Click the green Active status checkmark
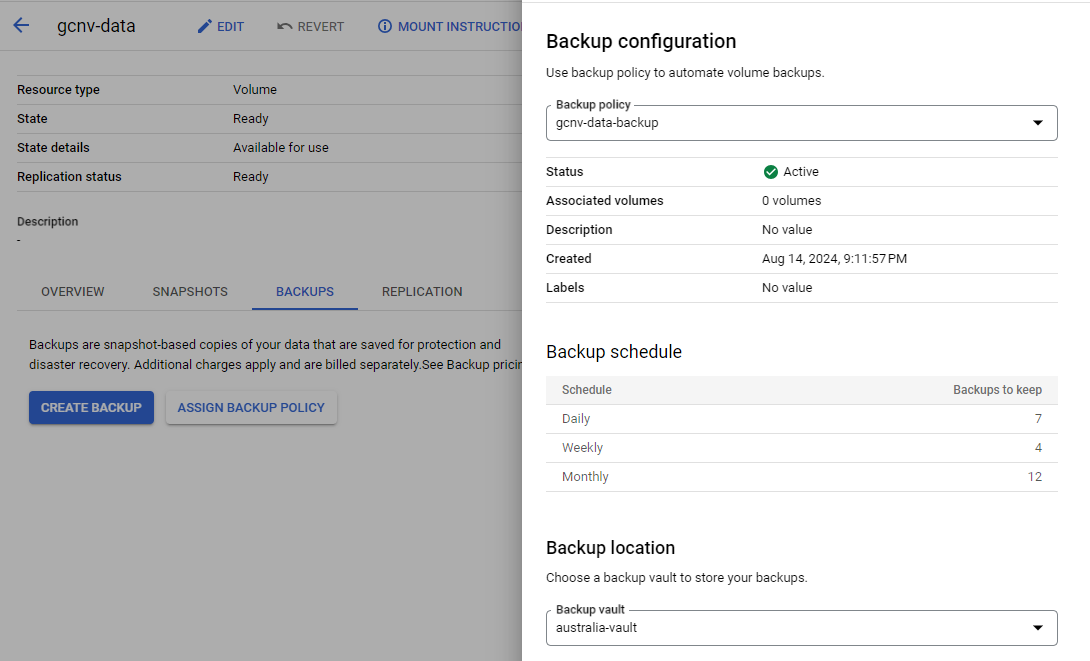 (771, 172)
